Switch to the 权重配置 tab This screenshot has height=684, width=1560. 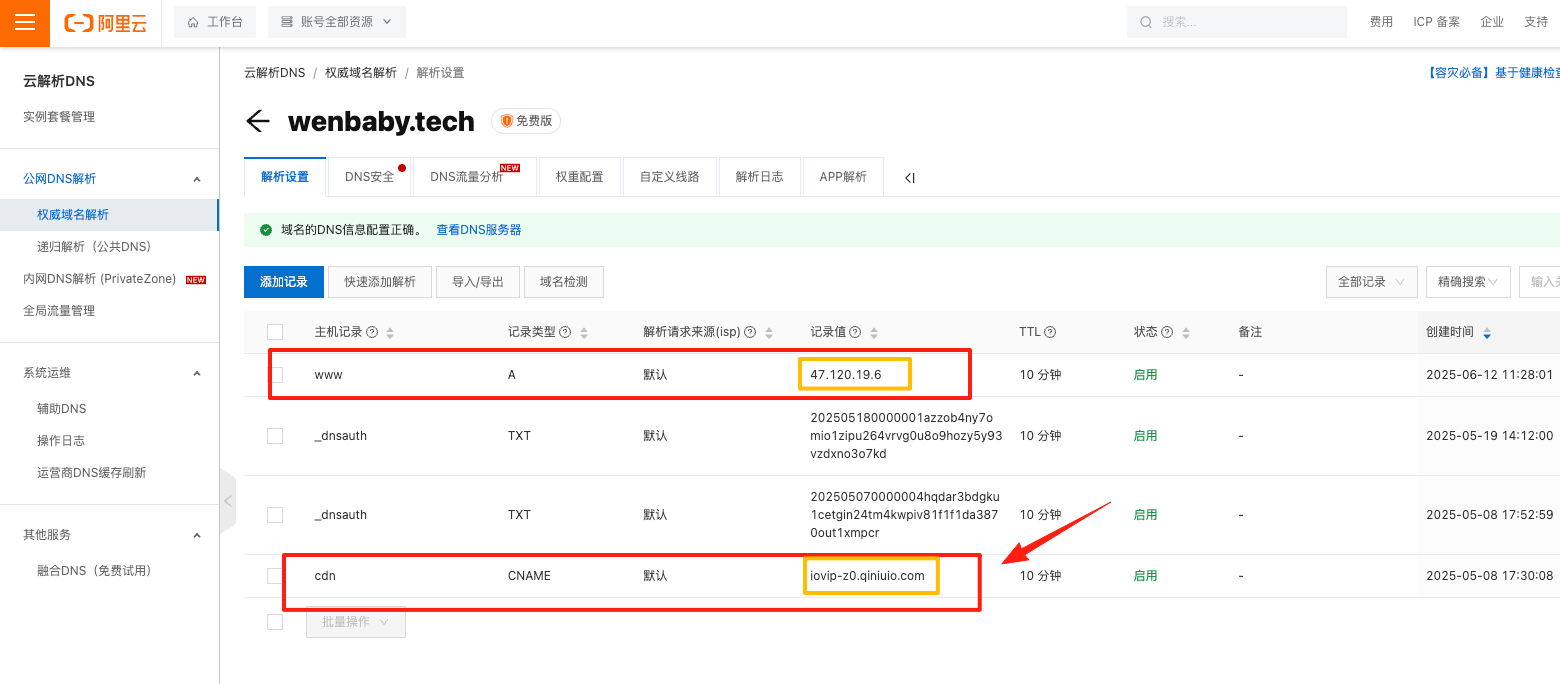click(579, 177)
